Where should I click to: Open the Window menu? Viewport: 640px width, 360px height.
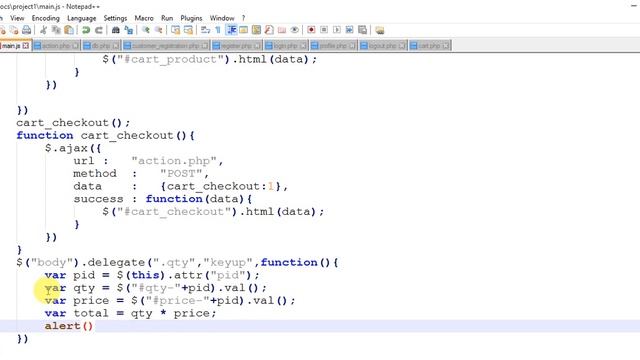[x=222, y=18]
